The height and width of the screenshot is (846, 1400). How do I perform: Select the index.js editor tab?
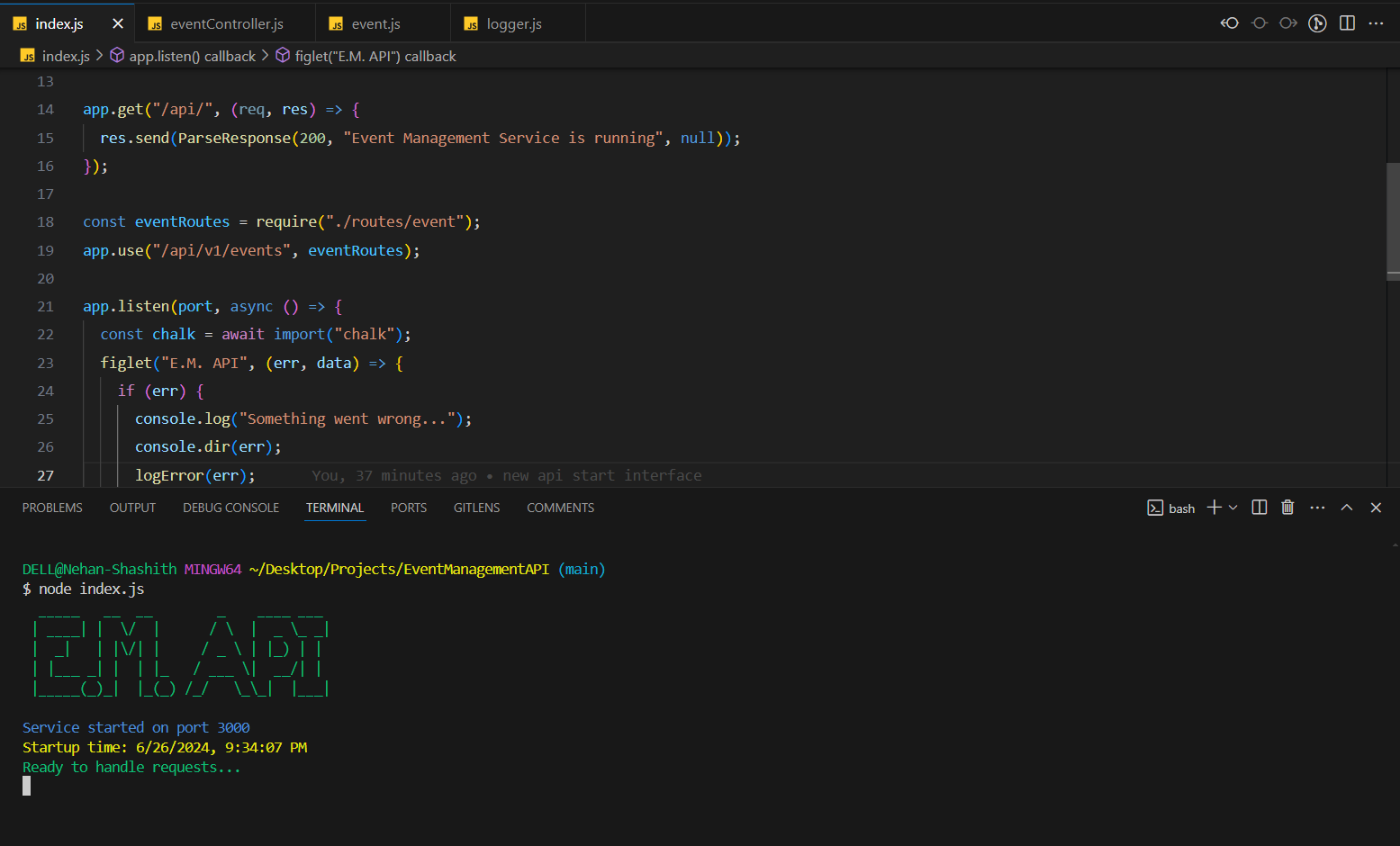pos(59,24)
